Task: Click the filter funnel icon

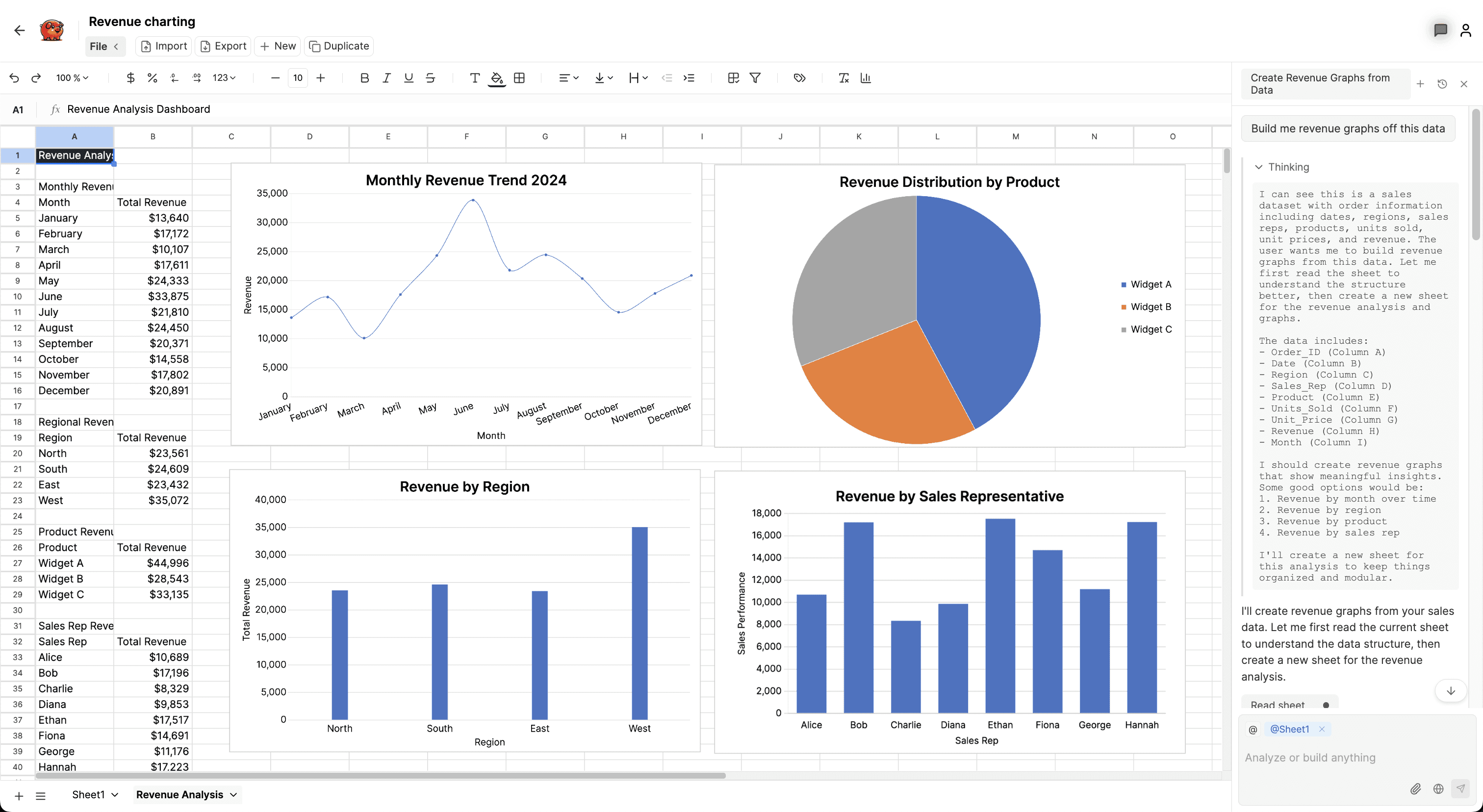Action: pos(755,77)
